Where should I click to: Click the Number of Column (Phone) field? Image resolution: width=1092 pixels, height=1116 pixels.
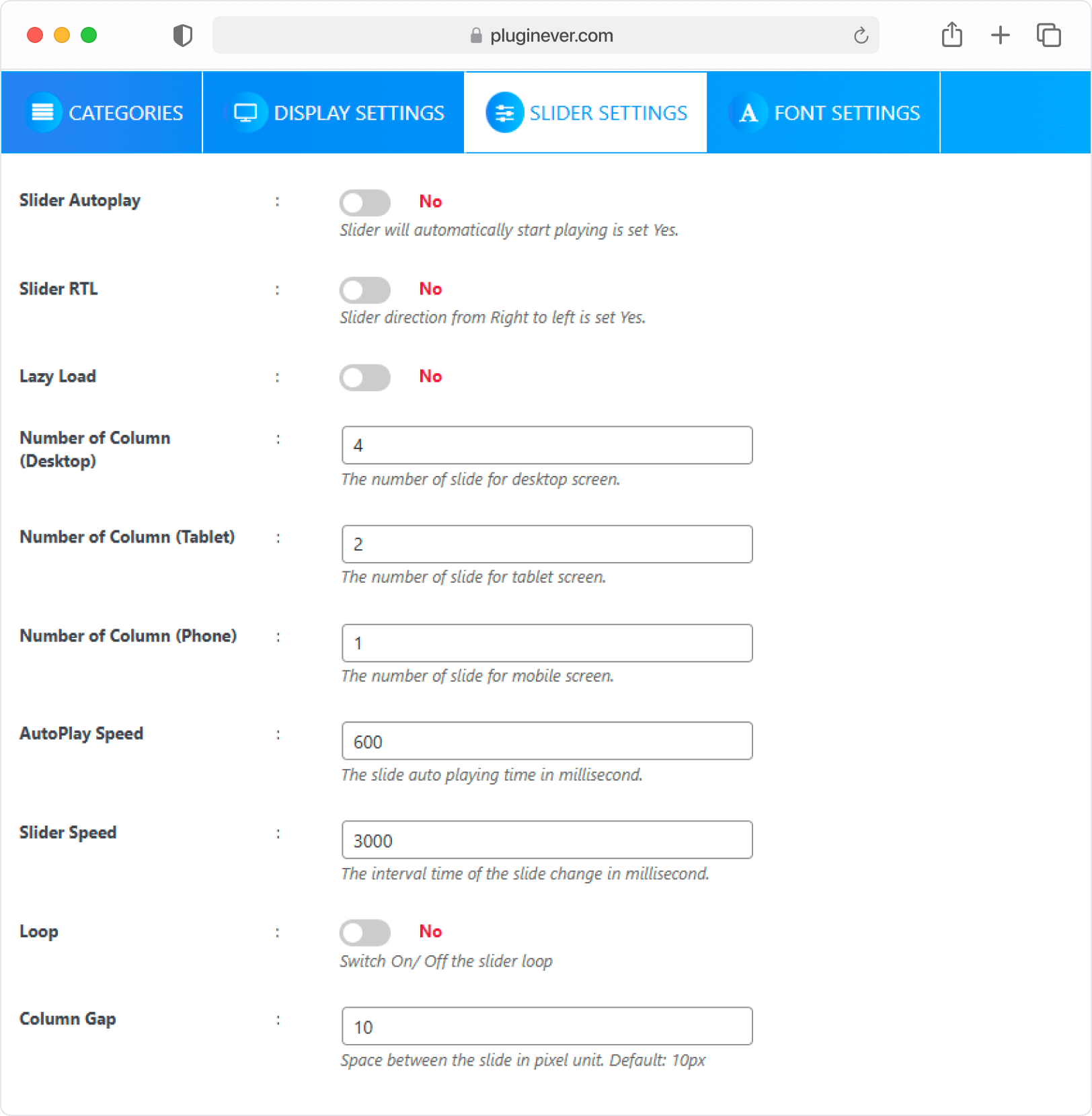point(547,643)
